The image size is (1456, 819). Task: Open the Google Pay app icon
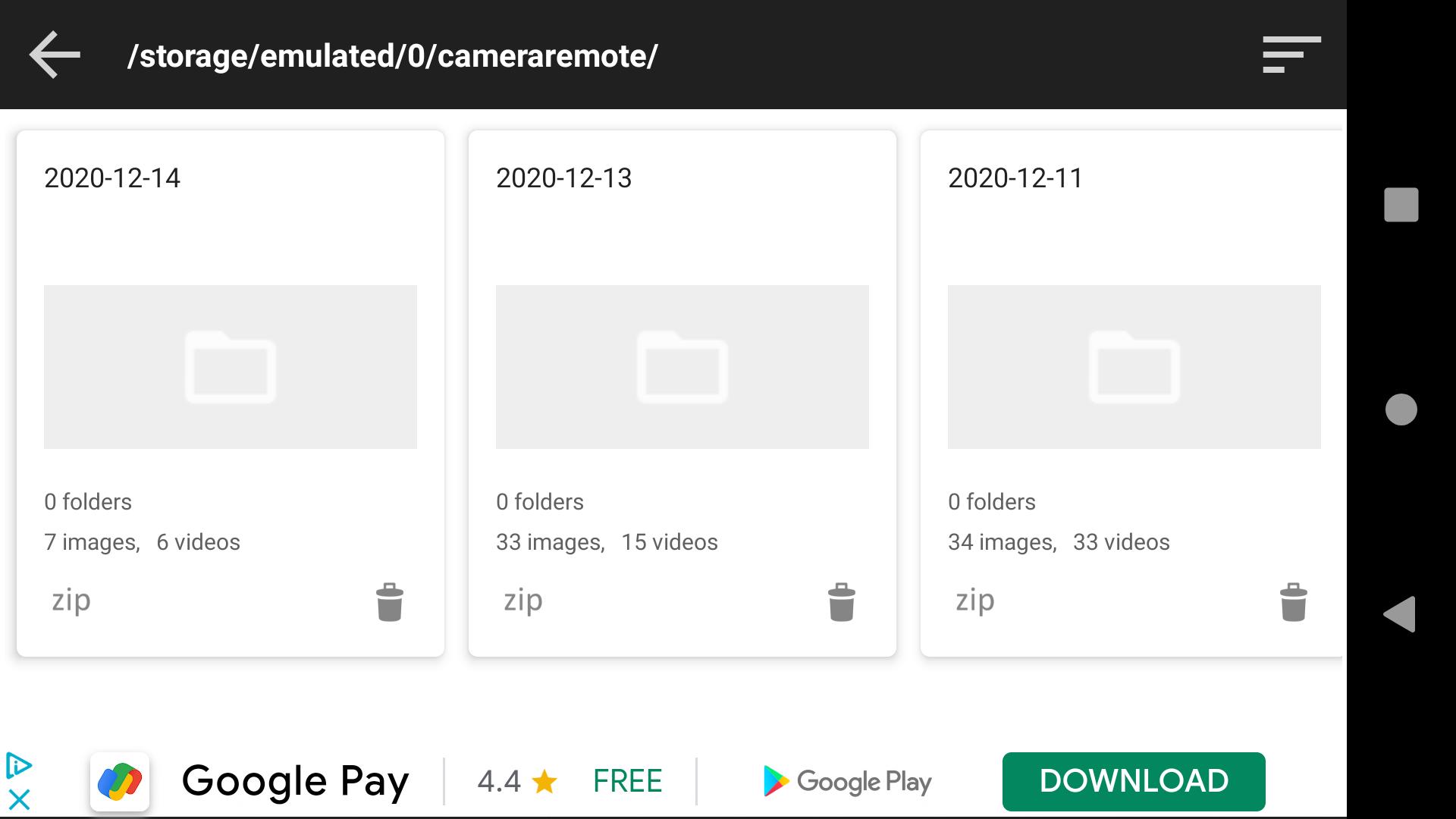(x=120, y=781)
